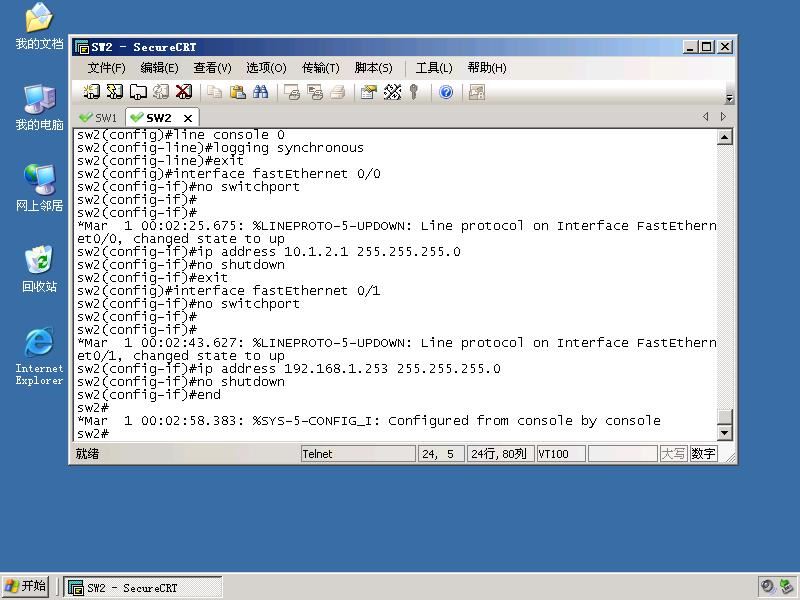
Task: Click the Quick Connect lightning icon
Action: tap(115, 92)
